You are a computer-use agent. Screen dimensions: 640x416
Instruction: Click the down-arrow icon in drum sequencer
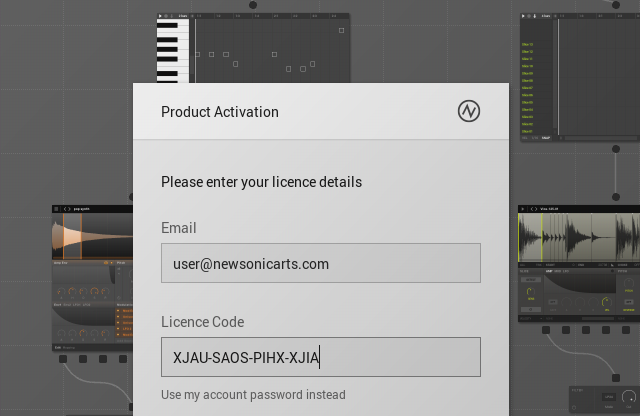click(x=535, y=16)
